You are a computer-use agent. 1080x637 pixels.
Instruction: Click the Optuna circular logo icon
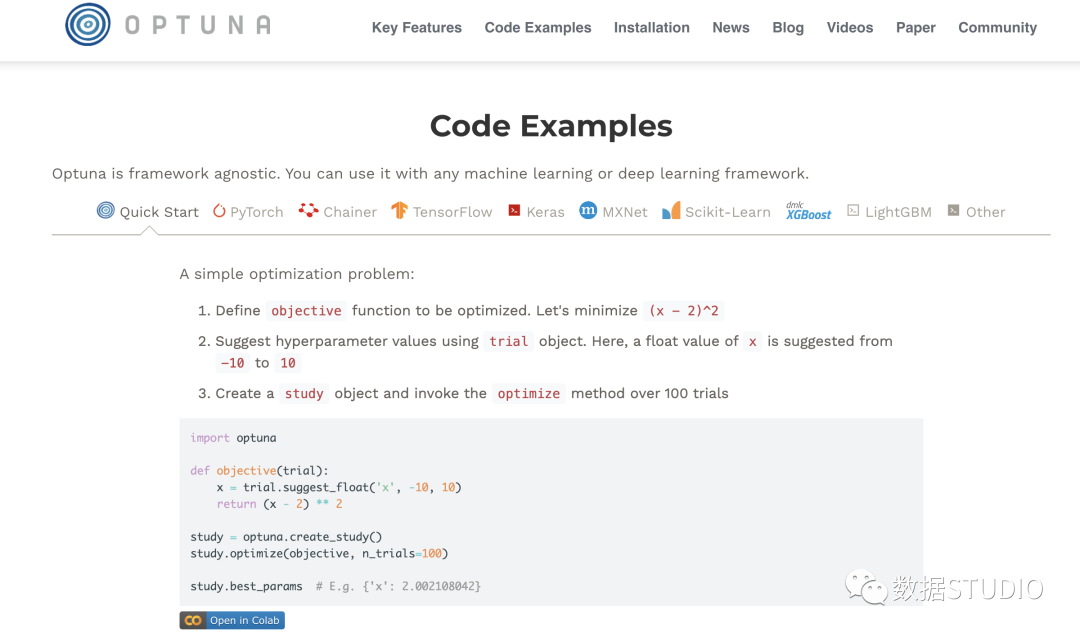pos(87,25)
